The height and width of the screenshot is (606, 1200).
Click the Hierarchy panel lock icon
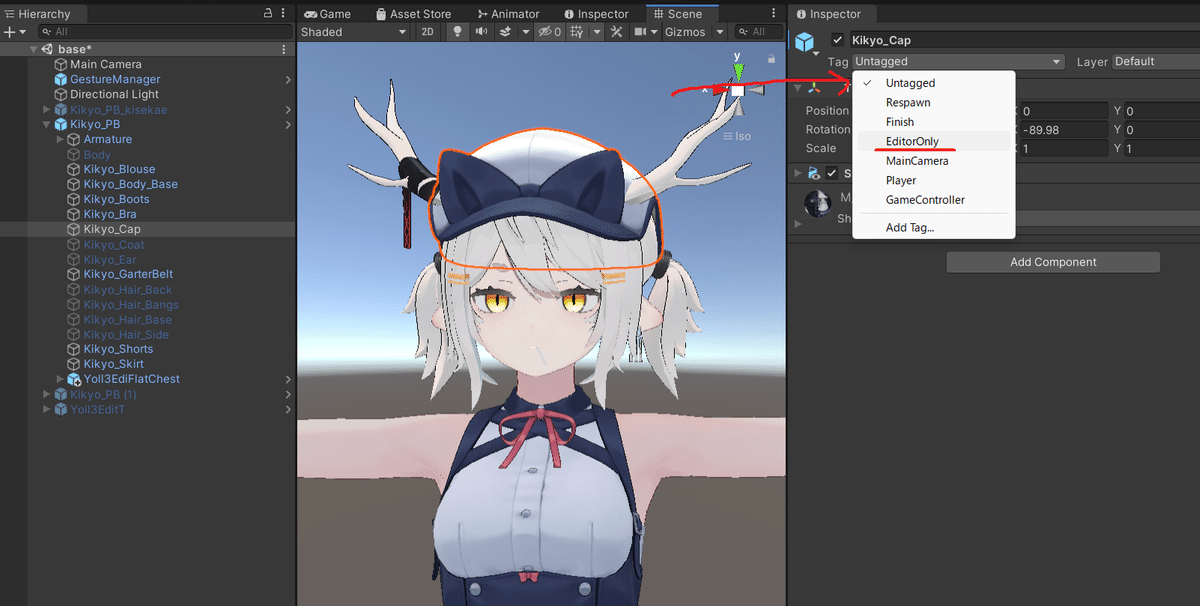pyautogui.click(x=268, y=14)
